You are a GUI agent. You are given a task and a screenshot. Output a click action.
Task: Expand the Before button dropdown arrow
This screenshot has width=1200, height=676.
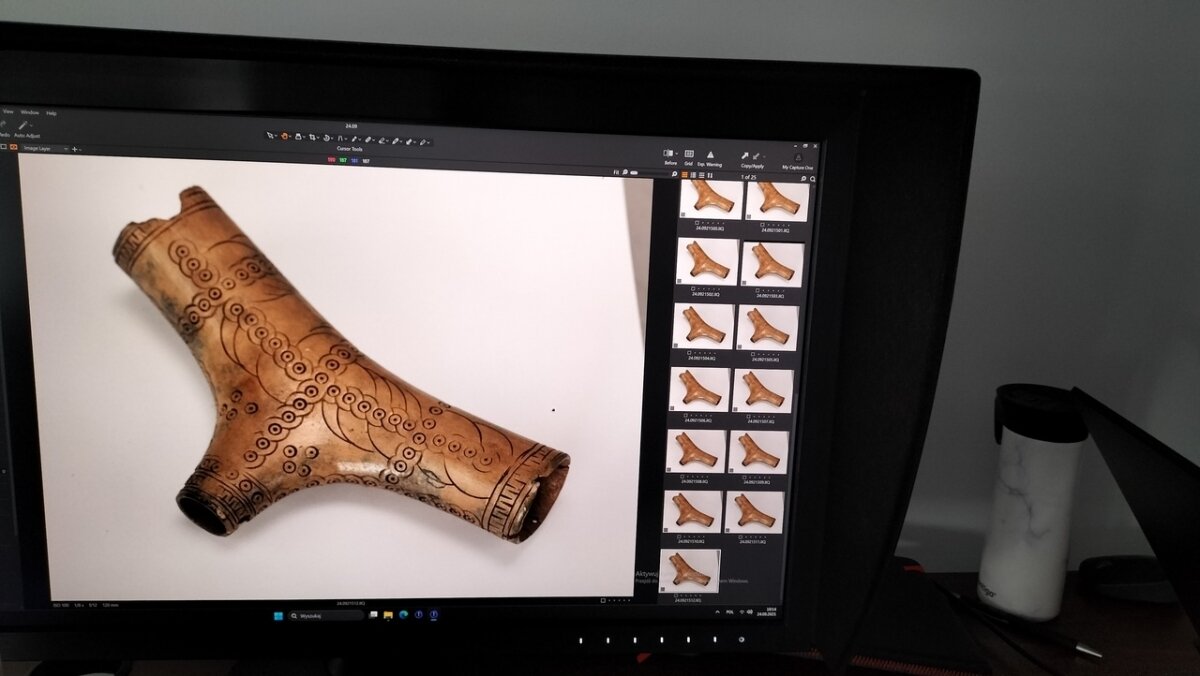(677, 154)
